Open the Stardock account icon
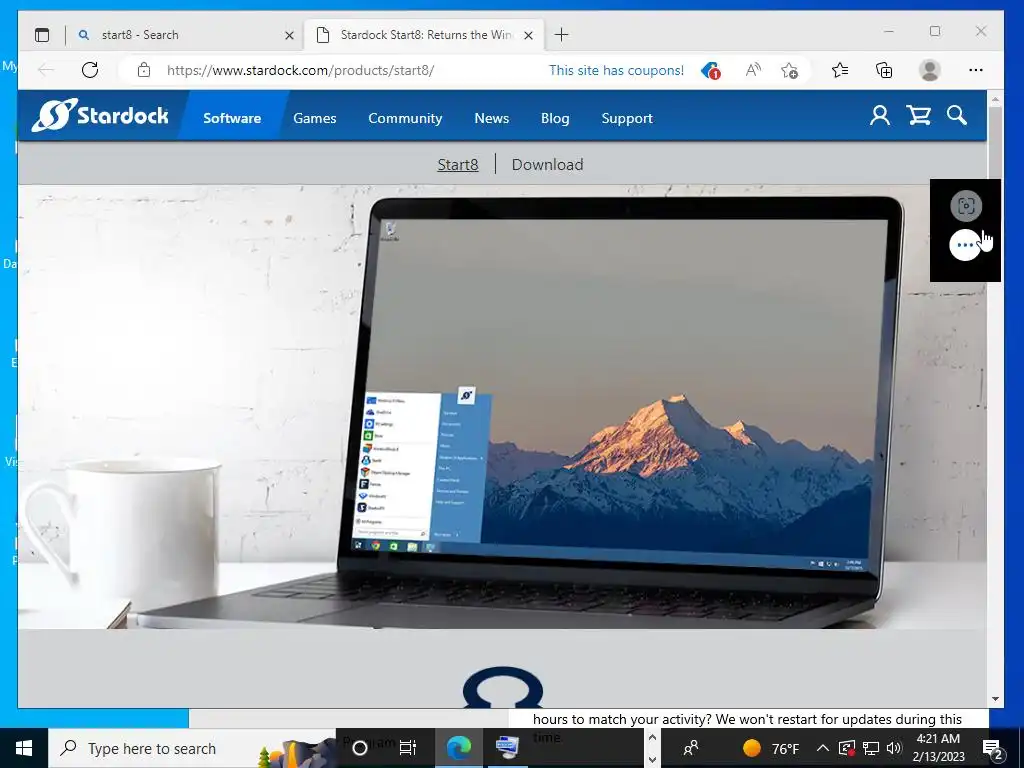 coord(880,116)
